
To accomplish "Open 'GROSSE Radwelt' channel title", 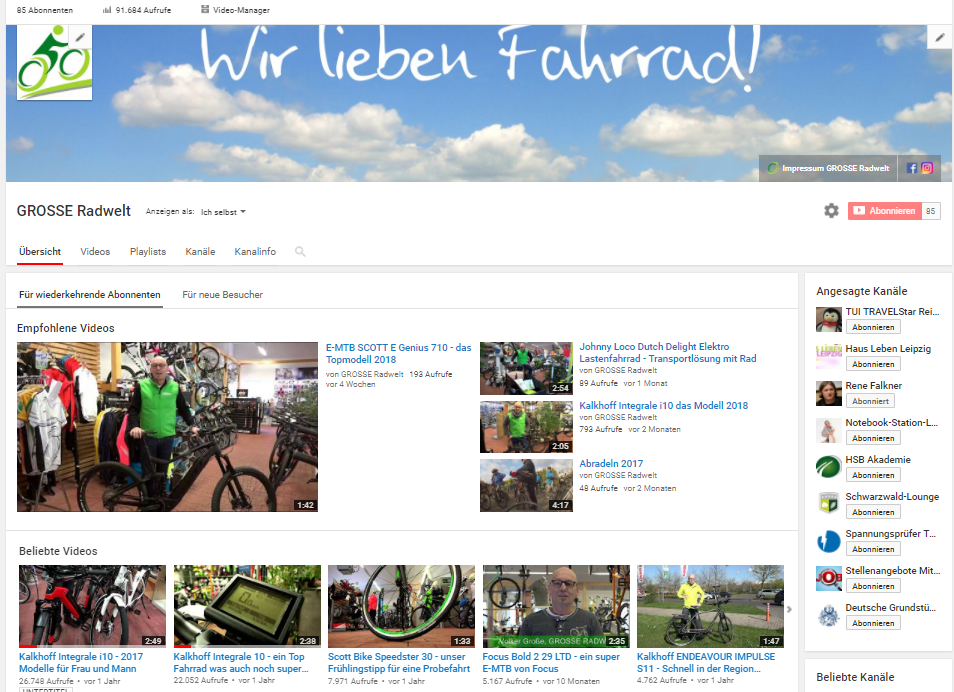I will click(74, 211).
